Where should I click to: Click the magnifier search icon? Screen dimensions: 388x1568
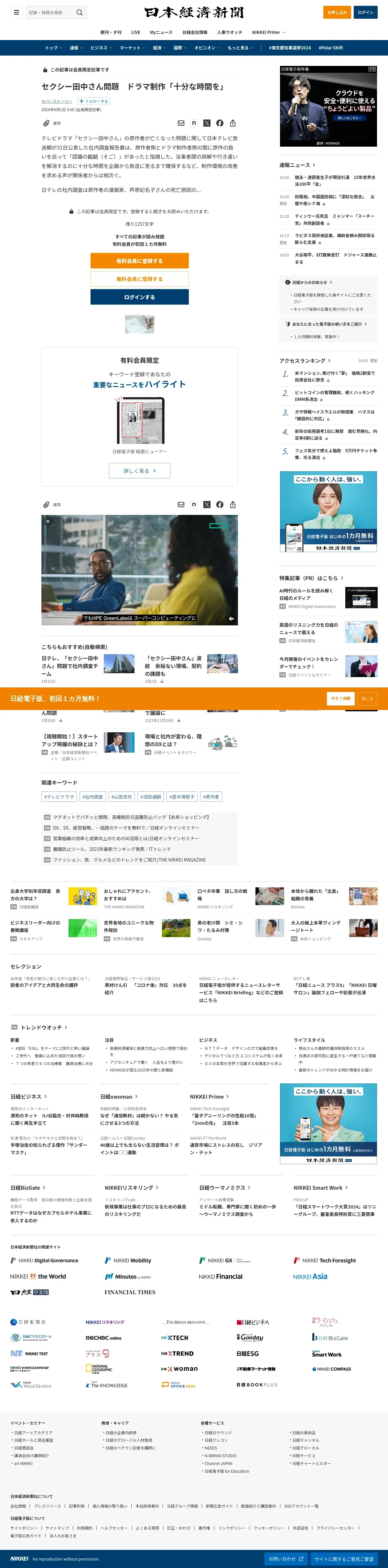tap(79, 12)
